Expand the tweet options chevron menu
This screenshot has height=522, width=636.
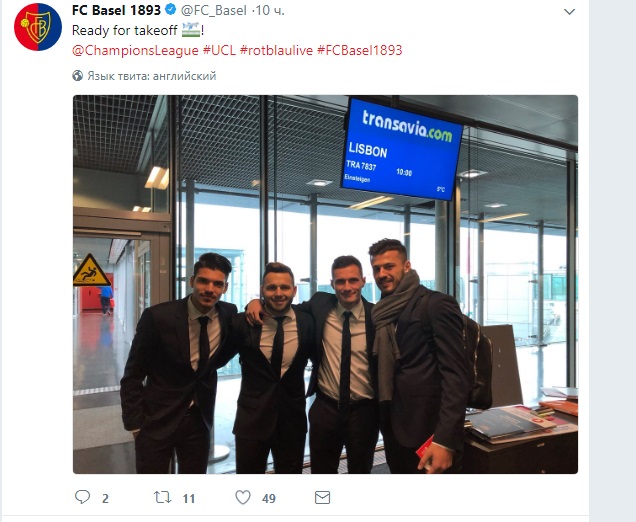(569, 12)
